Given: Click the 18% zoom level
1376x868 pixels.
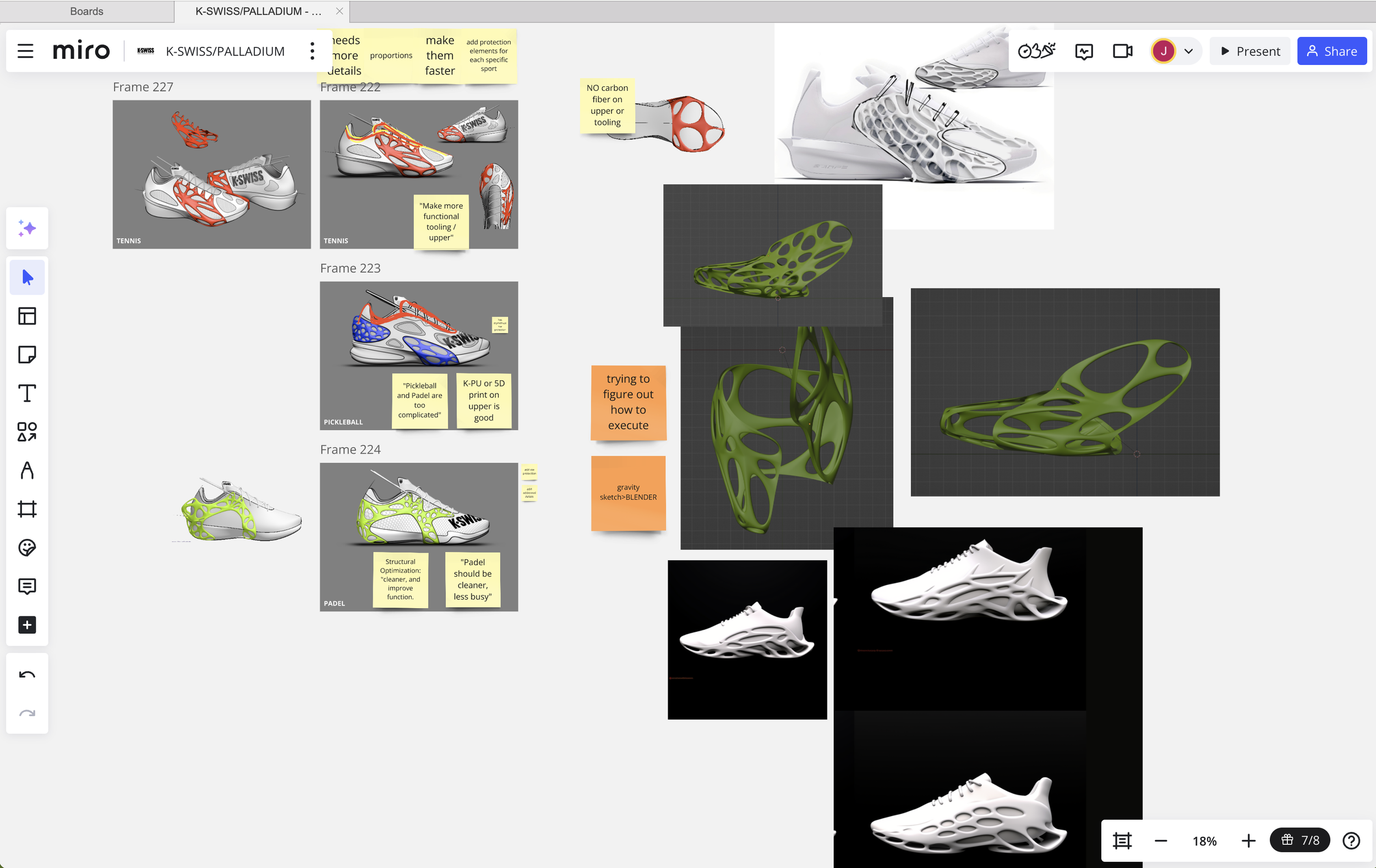Looking at the screenshot, I should [x=1205, y=841].
